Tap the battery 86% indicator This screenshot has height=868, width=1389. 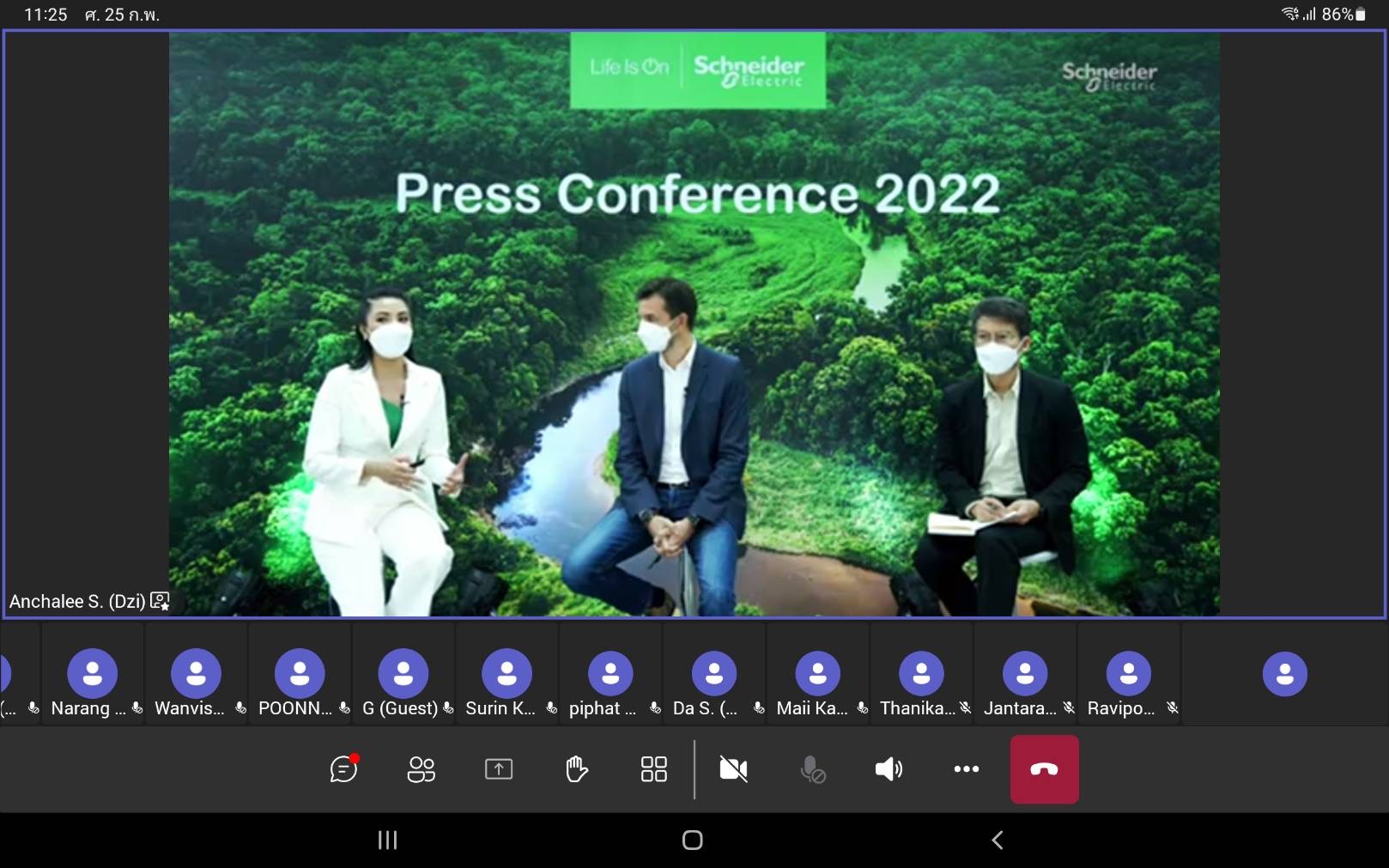point(1344,14)
